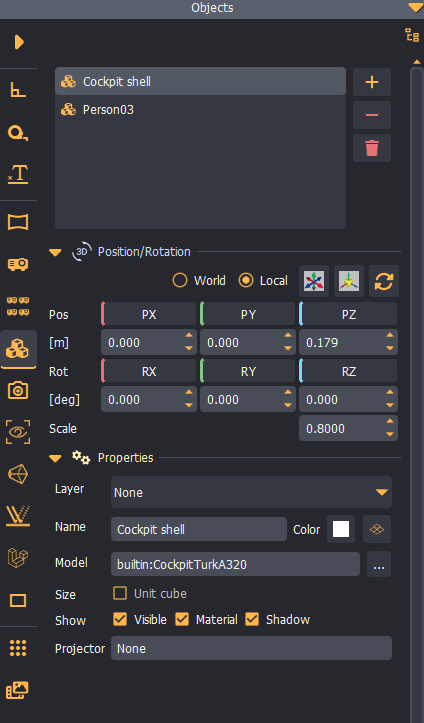Click the Model field builtin:CockpitTurkA320
The width and height of the screenshot is (424, 723).
click(235, 564)
